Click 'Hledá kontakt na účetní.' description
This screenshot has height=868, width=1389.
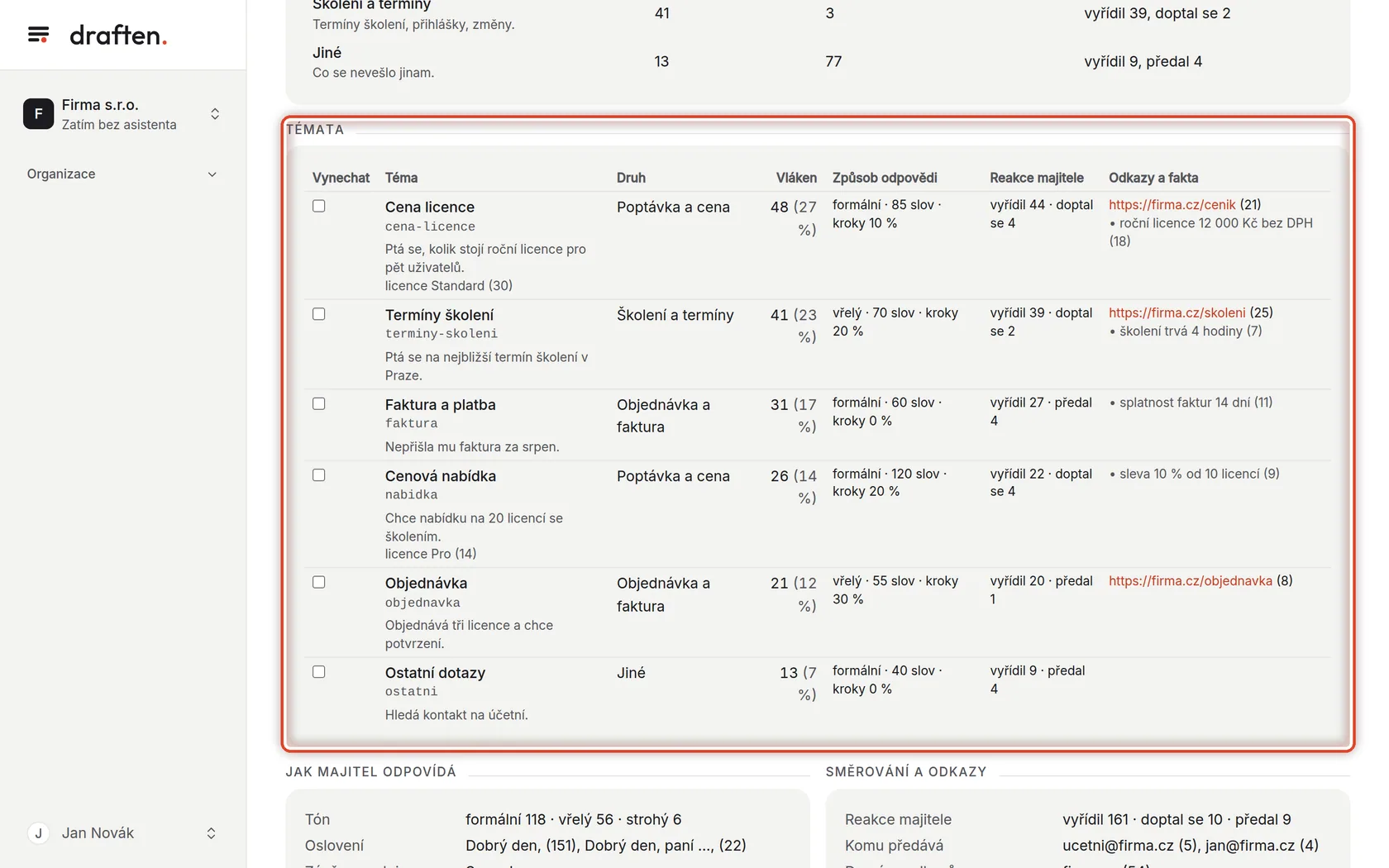(x=456, y=715)
